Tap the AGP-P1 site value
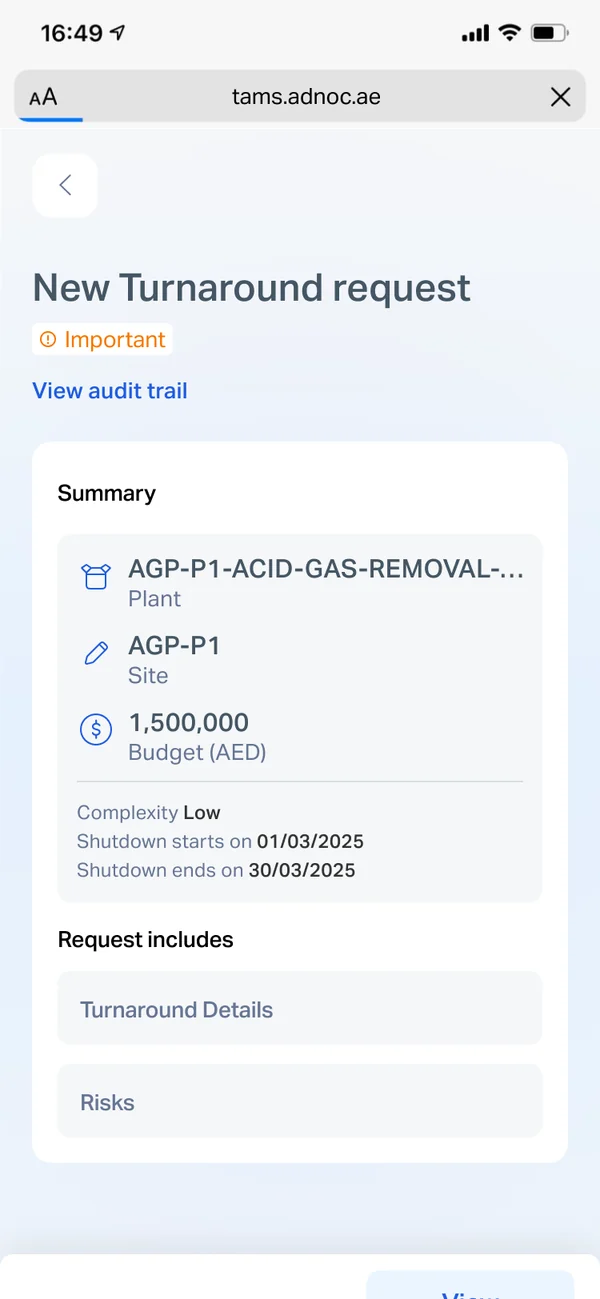The width and height of the screenshot is (600, 1299). point(174,646)
